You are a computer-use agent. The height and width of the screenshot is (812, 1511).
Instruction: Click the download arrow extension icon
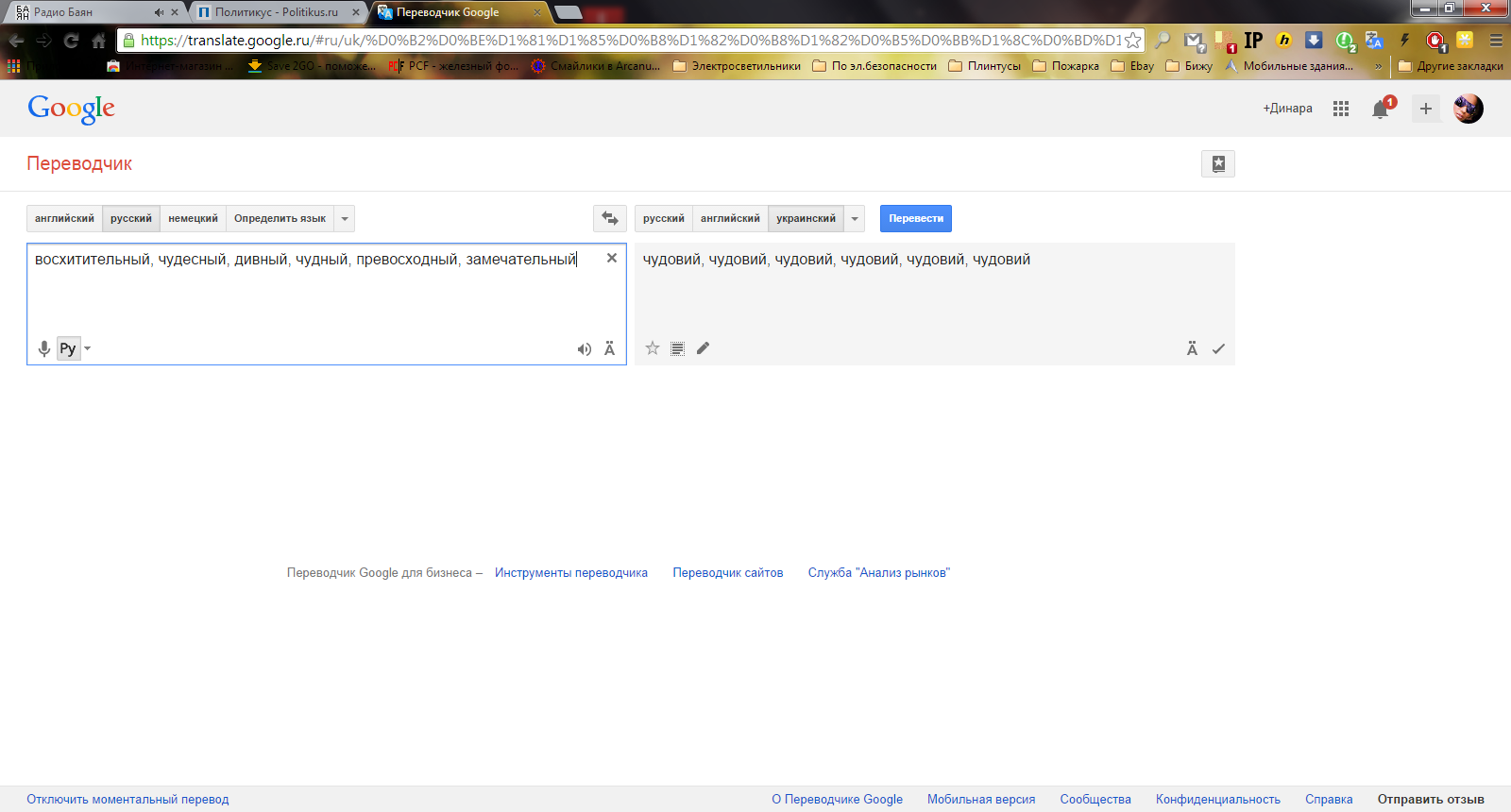coord(1314,41)
